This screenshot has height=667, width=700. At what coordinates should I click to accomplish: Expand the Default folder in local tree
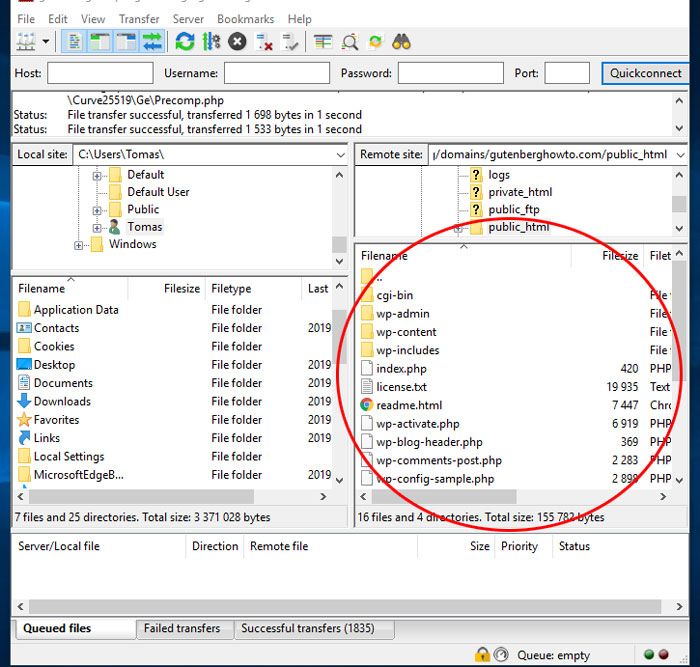click(x=97, y=176)
